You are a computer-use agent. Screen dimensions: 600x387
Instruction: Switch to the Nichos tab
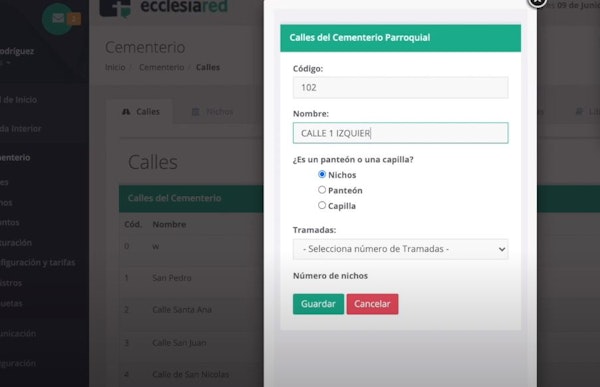pos(212,112)
